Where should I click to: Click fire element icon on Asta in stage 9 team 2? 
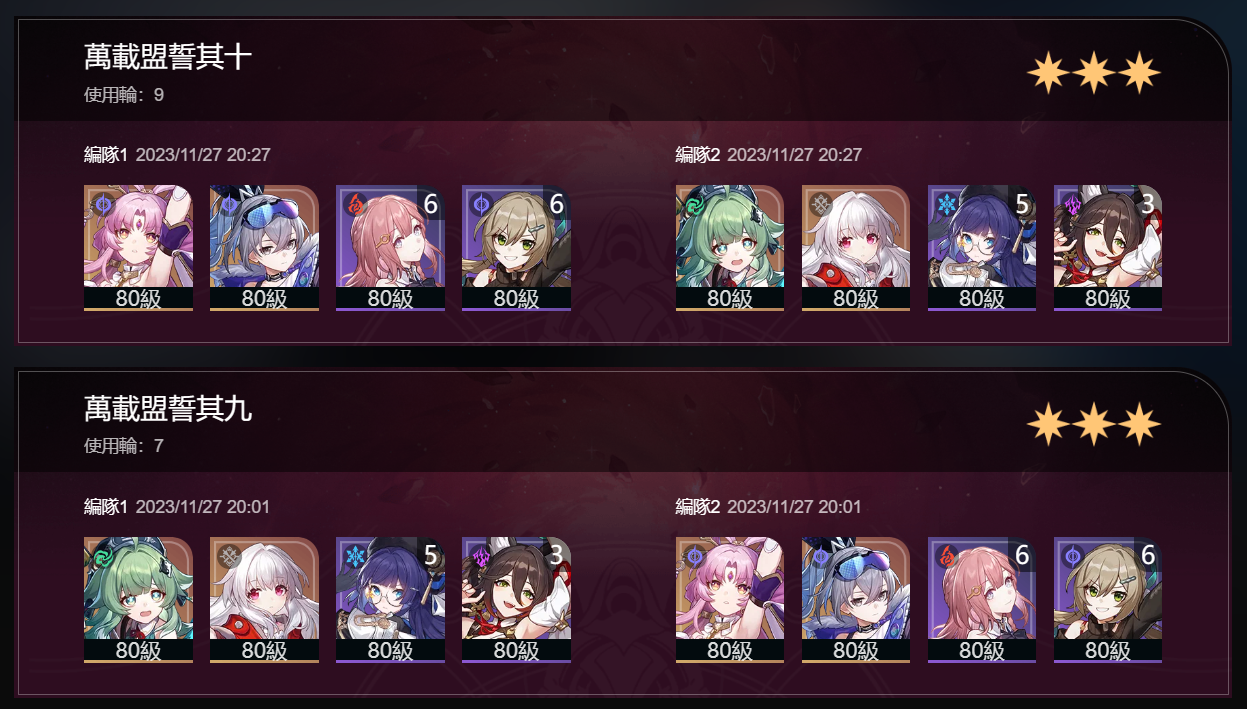[x=946, y=556]
